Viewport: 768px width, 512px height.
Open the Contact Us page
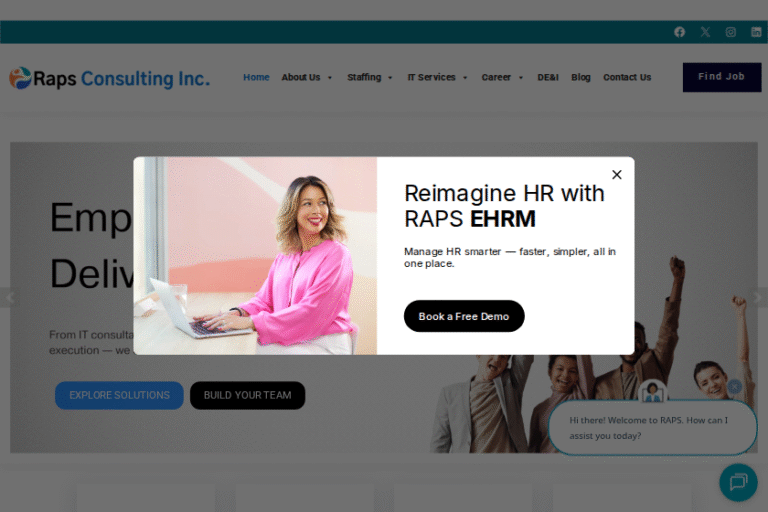pyautogui.click(x=627, y=78)
